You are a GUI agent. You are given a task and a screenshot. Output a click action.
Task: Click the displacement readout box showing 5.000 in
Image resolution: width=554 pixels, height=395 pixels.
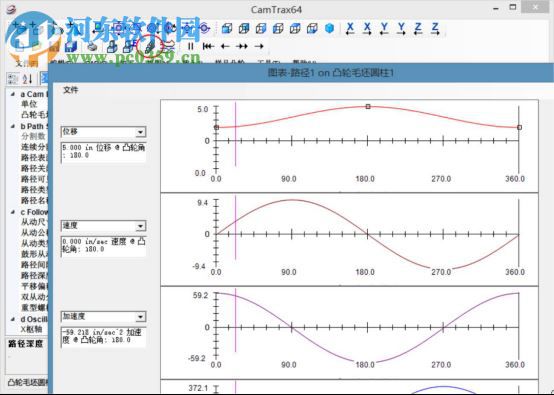[x=104, y=152]
